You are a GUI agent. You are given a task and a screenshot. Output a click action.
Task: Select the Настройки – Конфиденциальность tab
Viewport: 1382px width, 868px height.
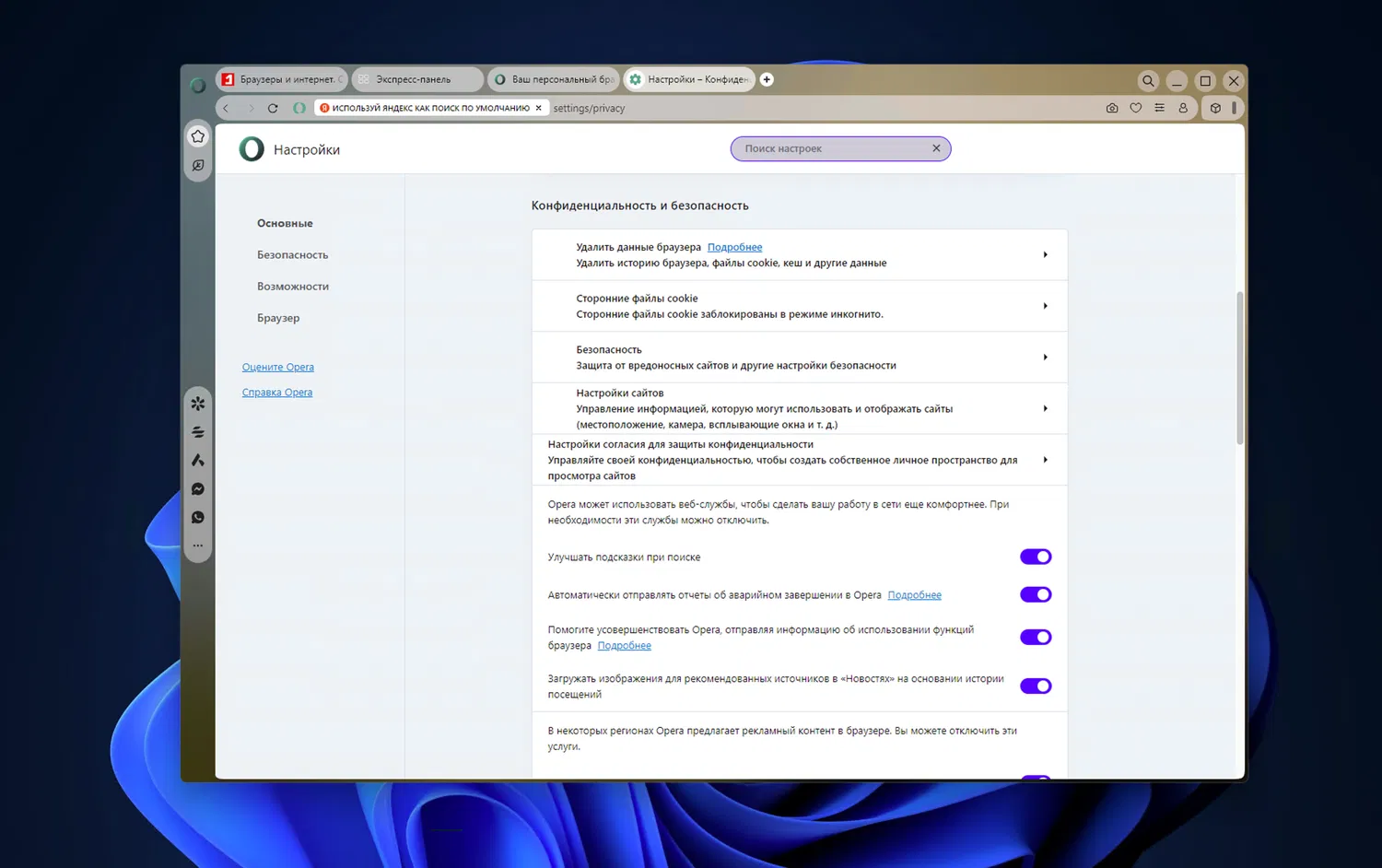(689, 80)
